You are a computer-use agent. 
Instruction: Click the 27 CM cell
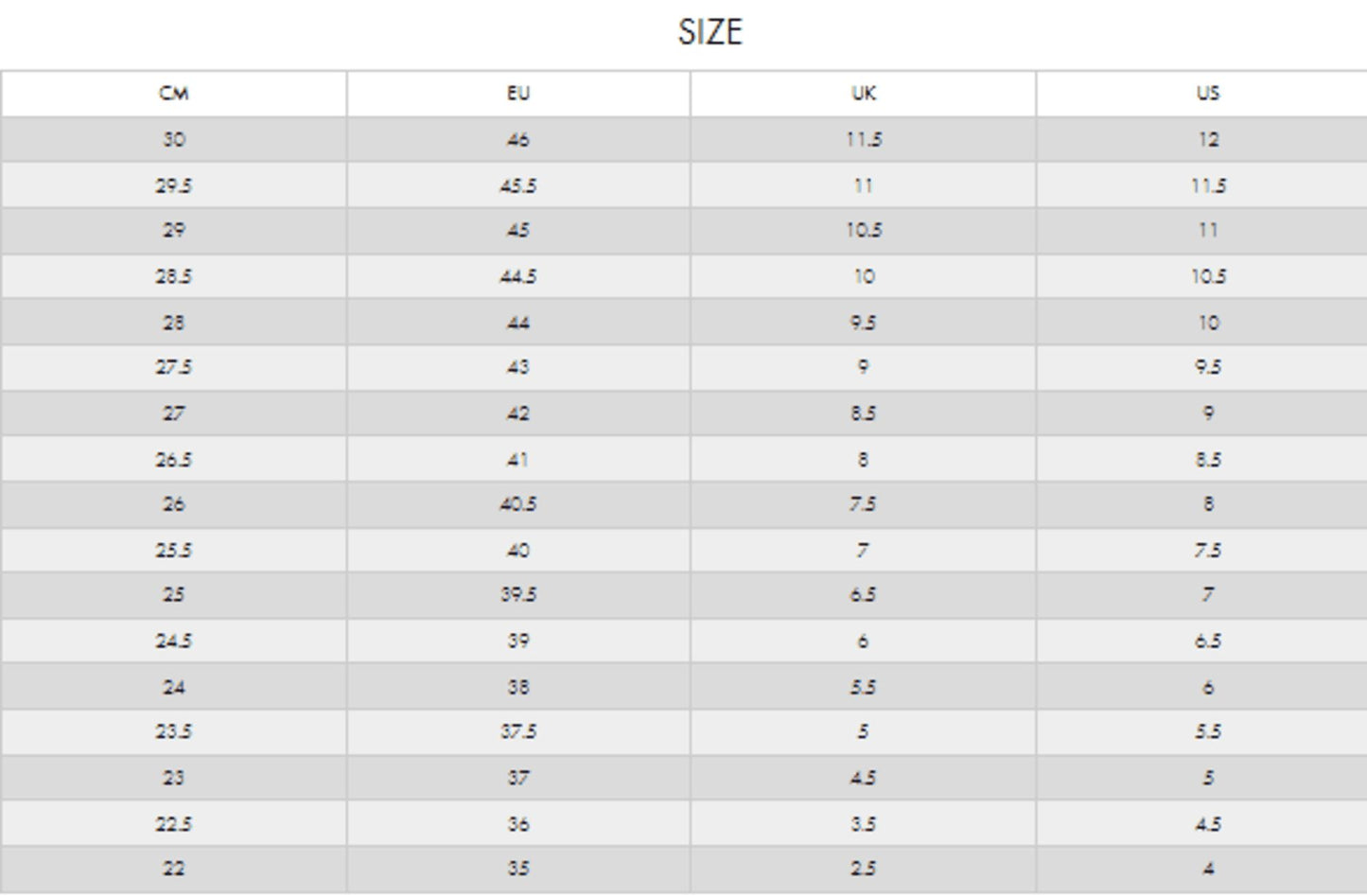tap(173, 413)
